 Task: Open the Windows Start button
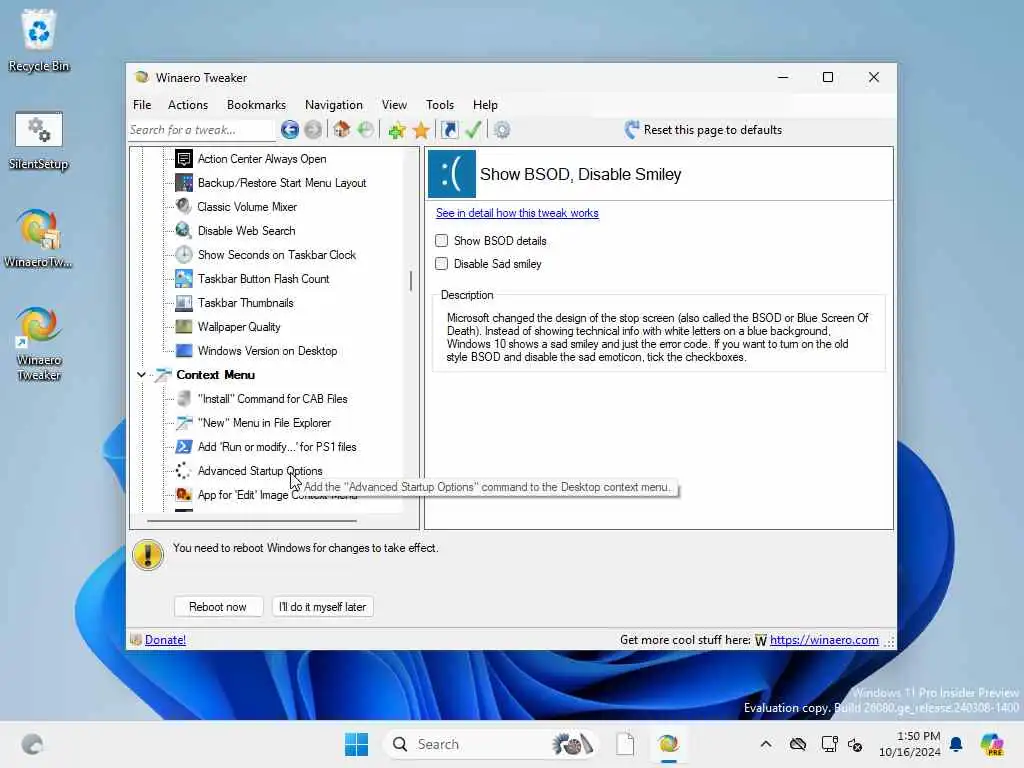tap(356, 744)
